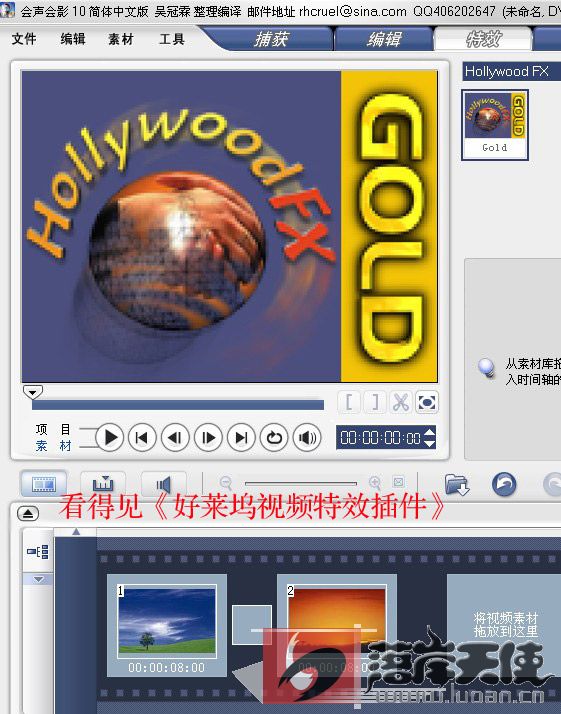Select storyboard clip 1 sky thumbnail
The image size is (561, 714).
click(167, 622)
